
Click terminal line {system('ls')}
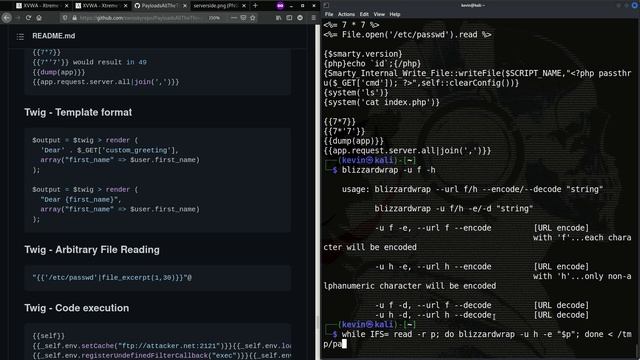pyautogui.click(x=356, y=93)
